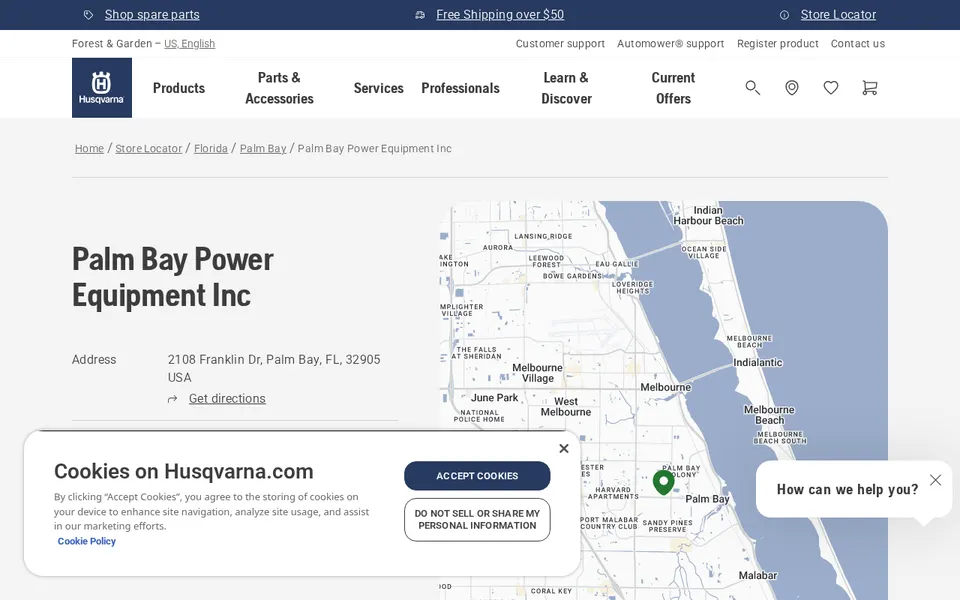
Task: Open the Parts & Accessories menu
Action: 279,88
